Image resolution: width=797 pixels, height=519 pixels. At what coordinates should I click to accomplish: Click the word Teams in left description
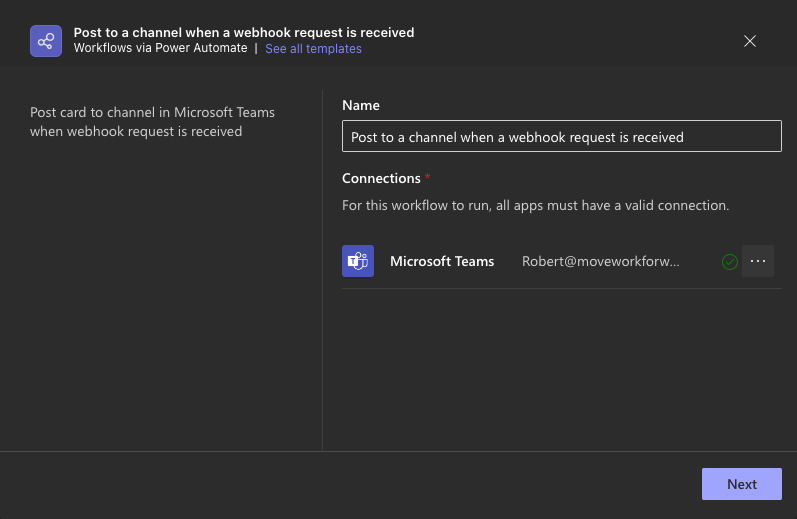(255, 112)
